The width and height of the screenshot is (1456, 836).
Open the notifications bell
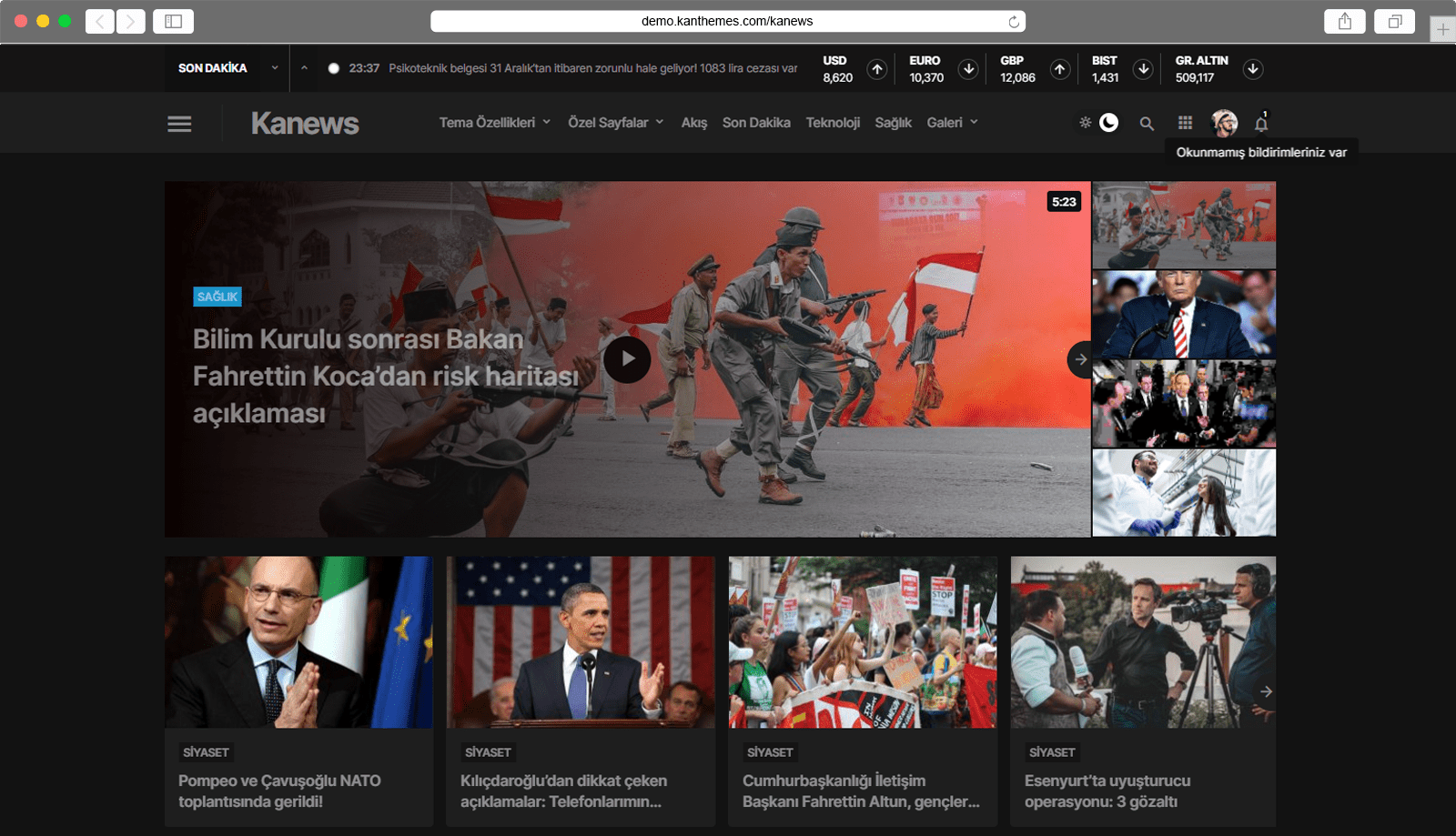[x=1261, y=123]
